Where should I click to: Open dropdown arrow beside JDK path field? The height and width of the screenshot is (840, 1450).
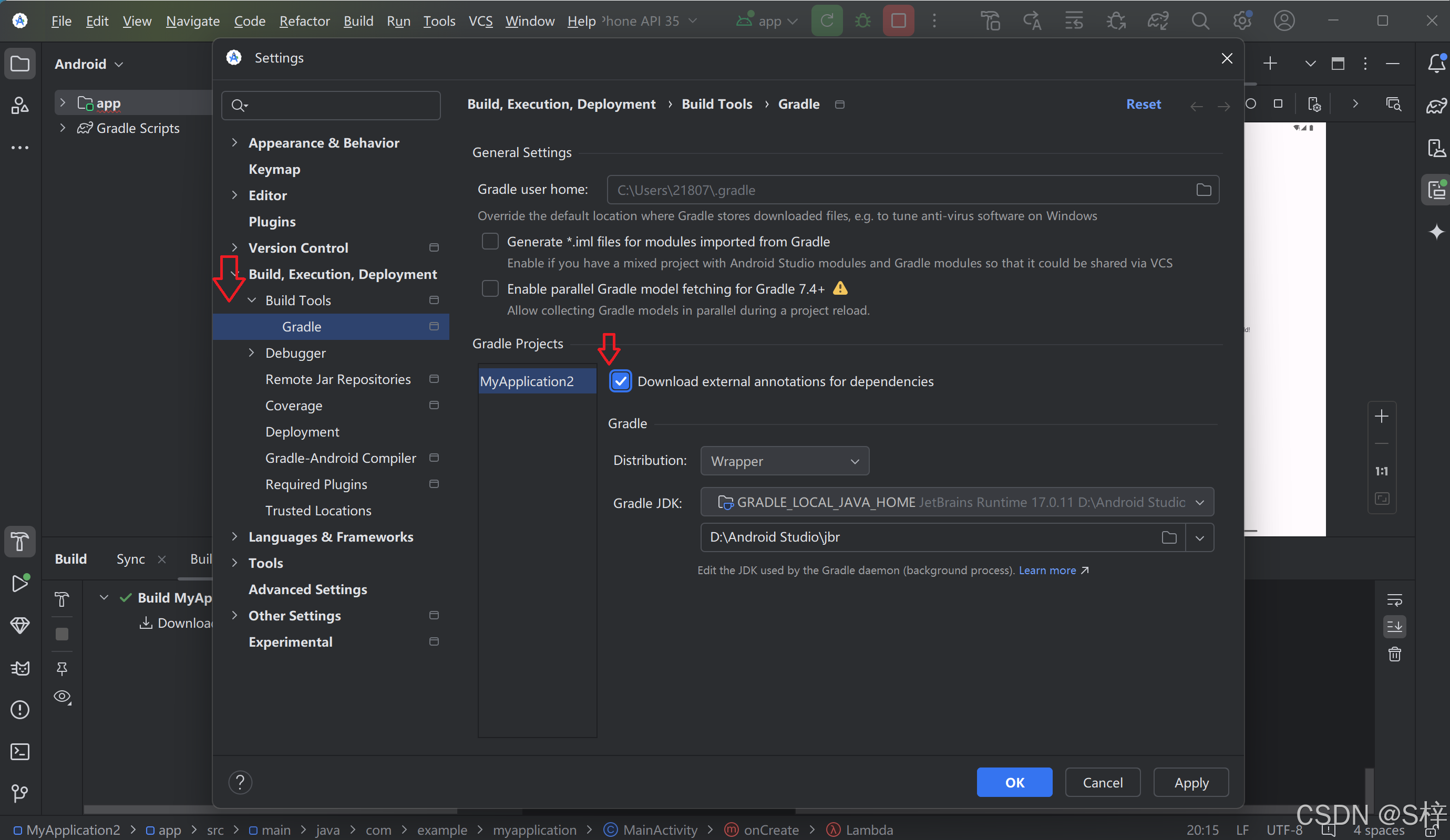coord(1200,538)
